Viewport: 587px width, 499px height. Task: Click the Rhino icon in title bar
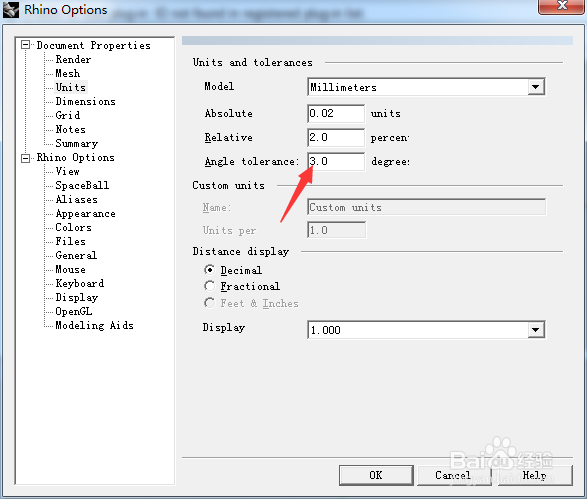click(11, 9)
